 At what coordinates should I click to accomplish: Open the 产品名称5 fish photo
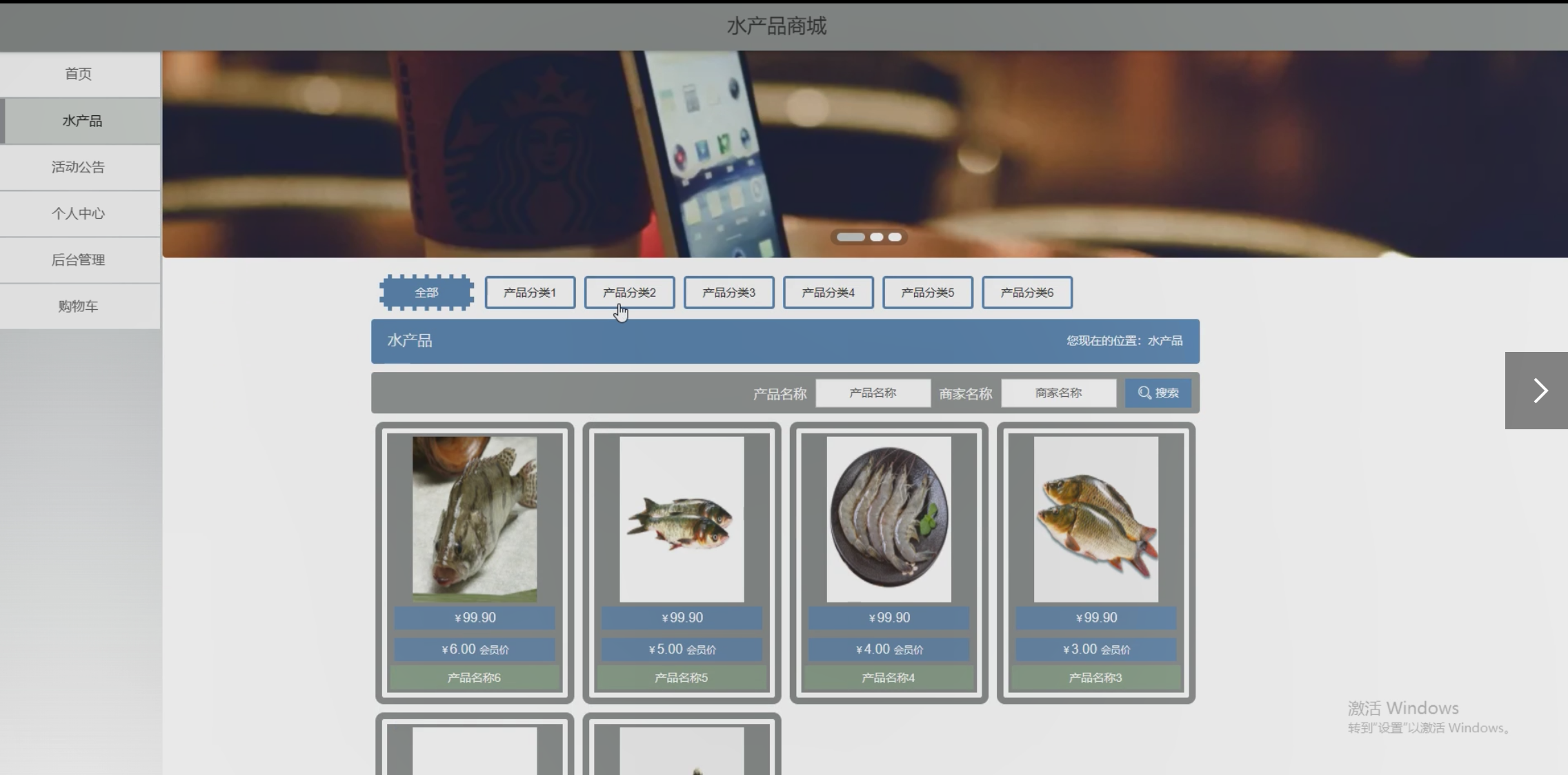pos(682,519)
